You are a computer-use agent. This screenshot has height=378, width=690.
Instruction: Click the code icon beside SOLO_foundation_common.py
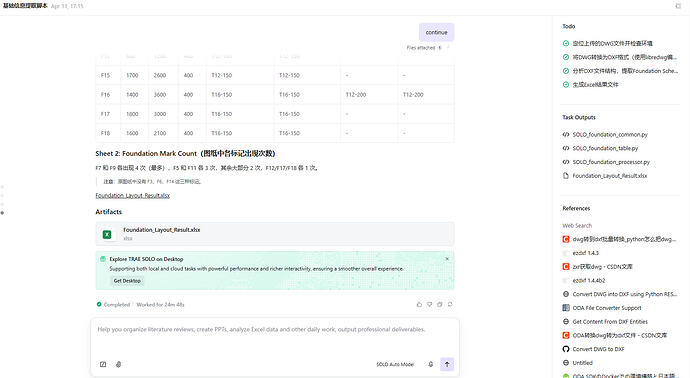(566, 135)
